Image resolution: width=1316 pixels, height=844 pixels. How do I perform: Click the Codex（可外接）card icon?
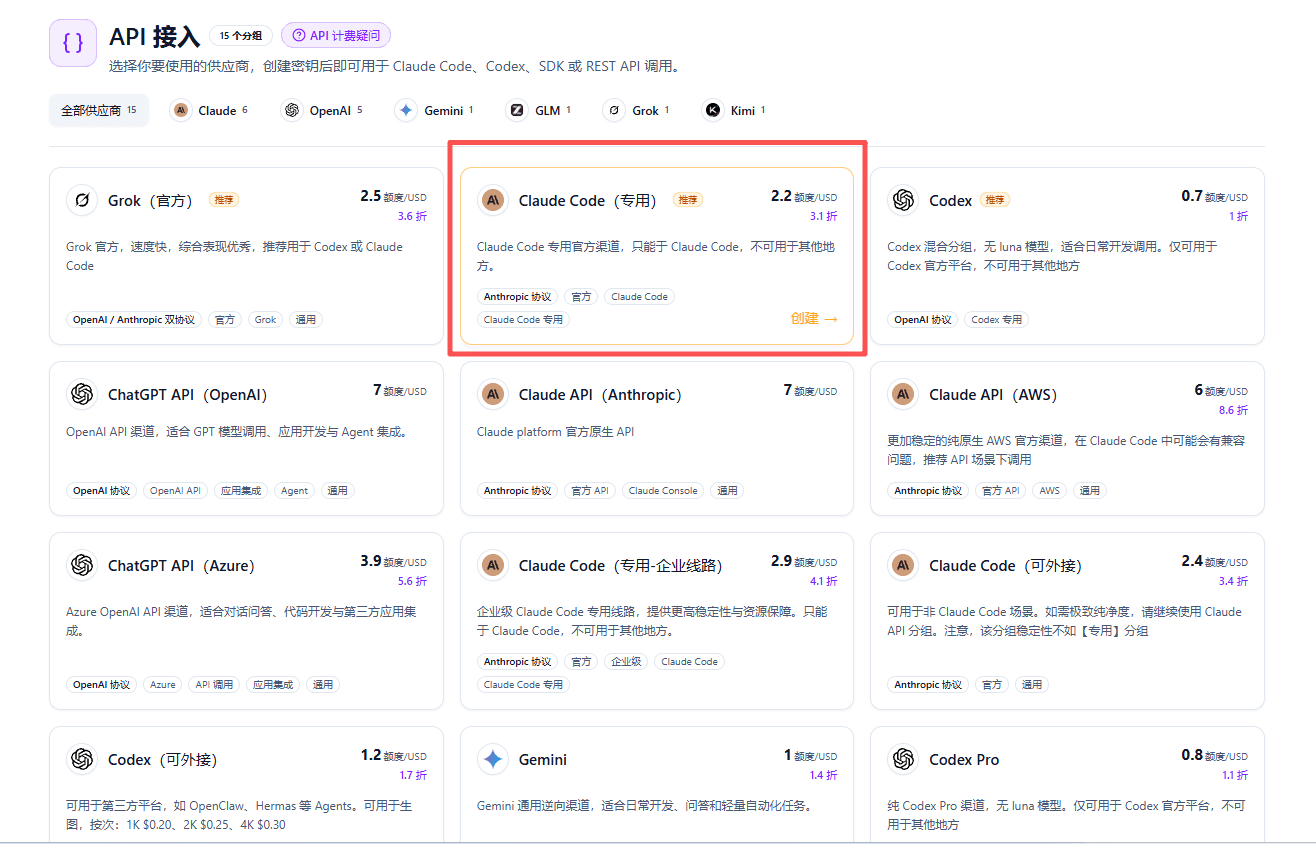pos(82,759)
